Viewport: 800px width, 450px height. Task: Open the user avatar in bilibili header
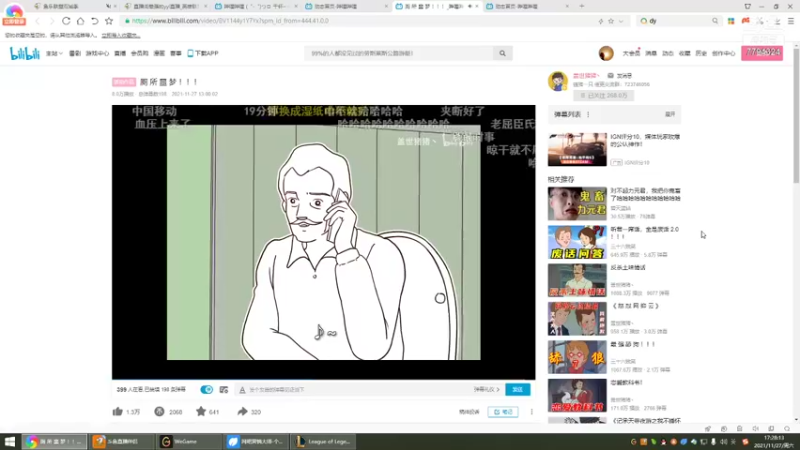606,53
